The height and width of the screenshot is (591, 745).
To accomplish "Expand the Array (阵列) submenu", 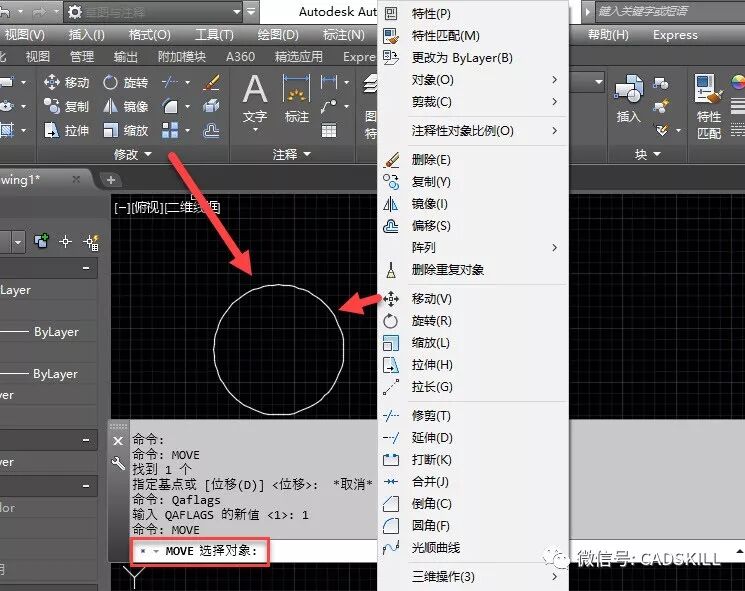I will click(x=473, y=248).
